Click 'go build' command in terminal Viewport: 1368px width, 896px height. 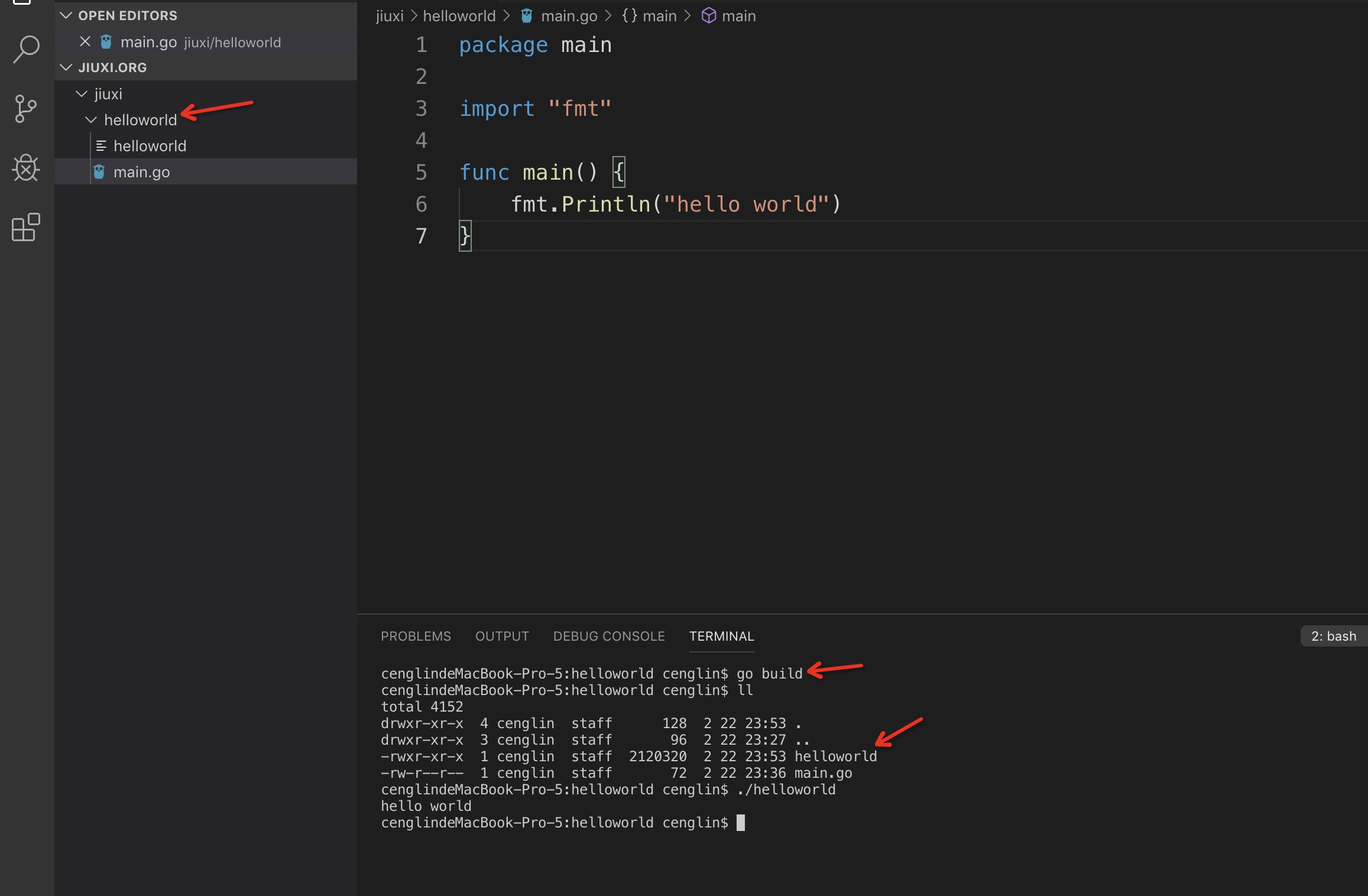tap(770, 674)
